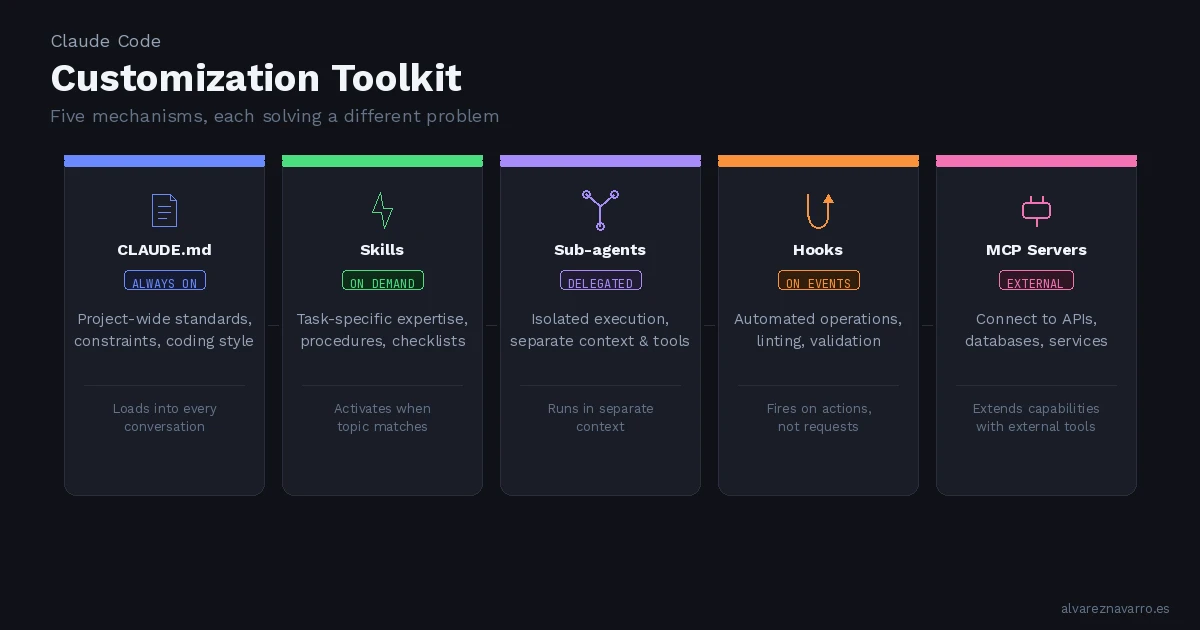
Task: Select the ALWAYS ON badge
Action: tap(165, 281)
